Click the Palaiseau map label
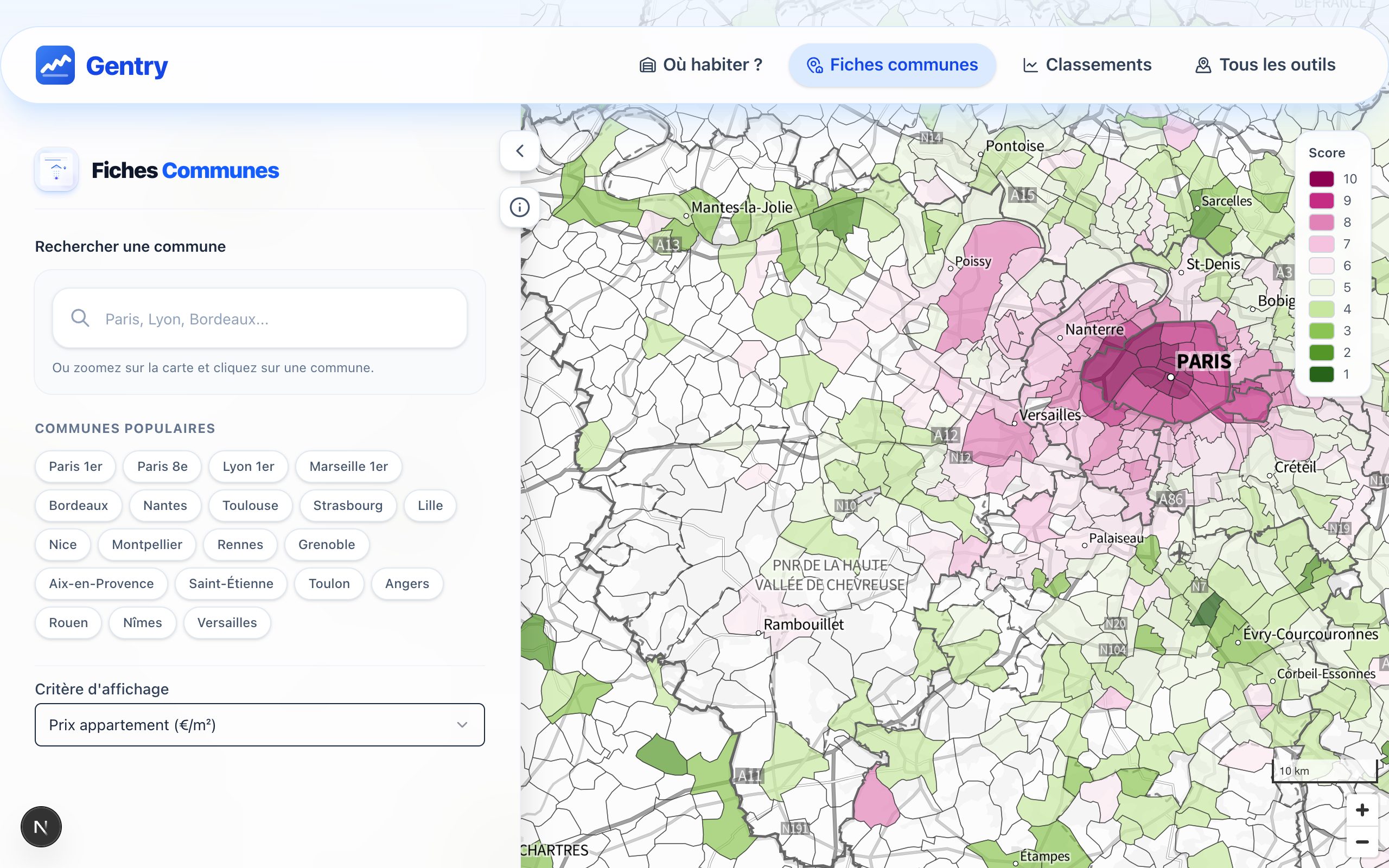This screenshot has height=868, width=1389. [1117, 538]
